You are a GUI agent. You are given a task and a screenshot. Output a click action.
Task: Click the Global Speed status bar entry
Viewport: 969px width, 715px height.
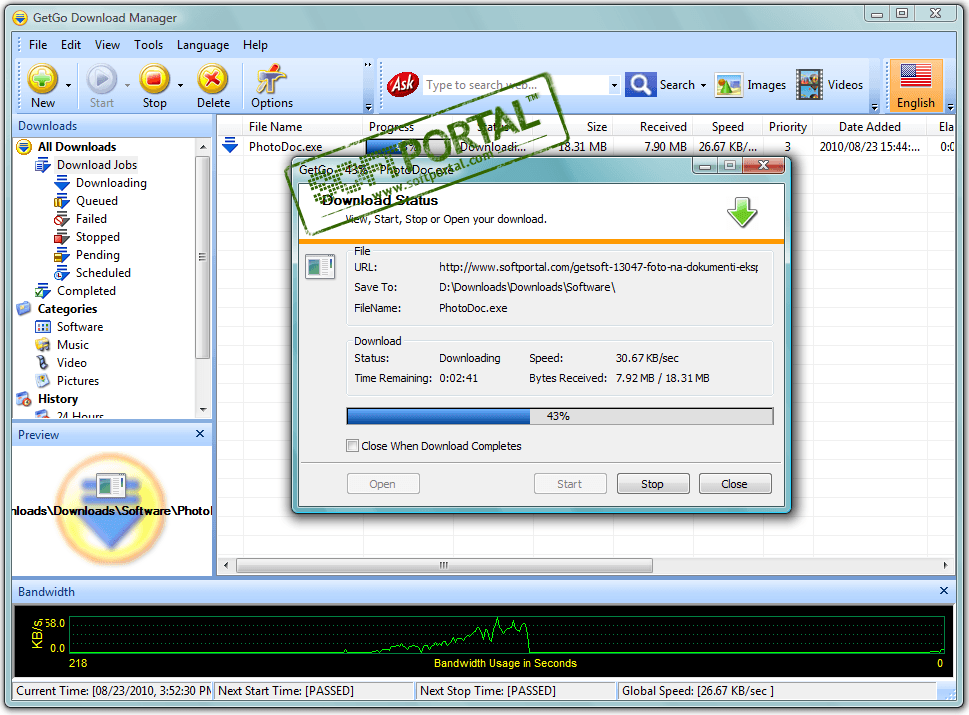pyautogui.click(x=777, y=691)
